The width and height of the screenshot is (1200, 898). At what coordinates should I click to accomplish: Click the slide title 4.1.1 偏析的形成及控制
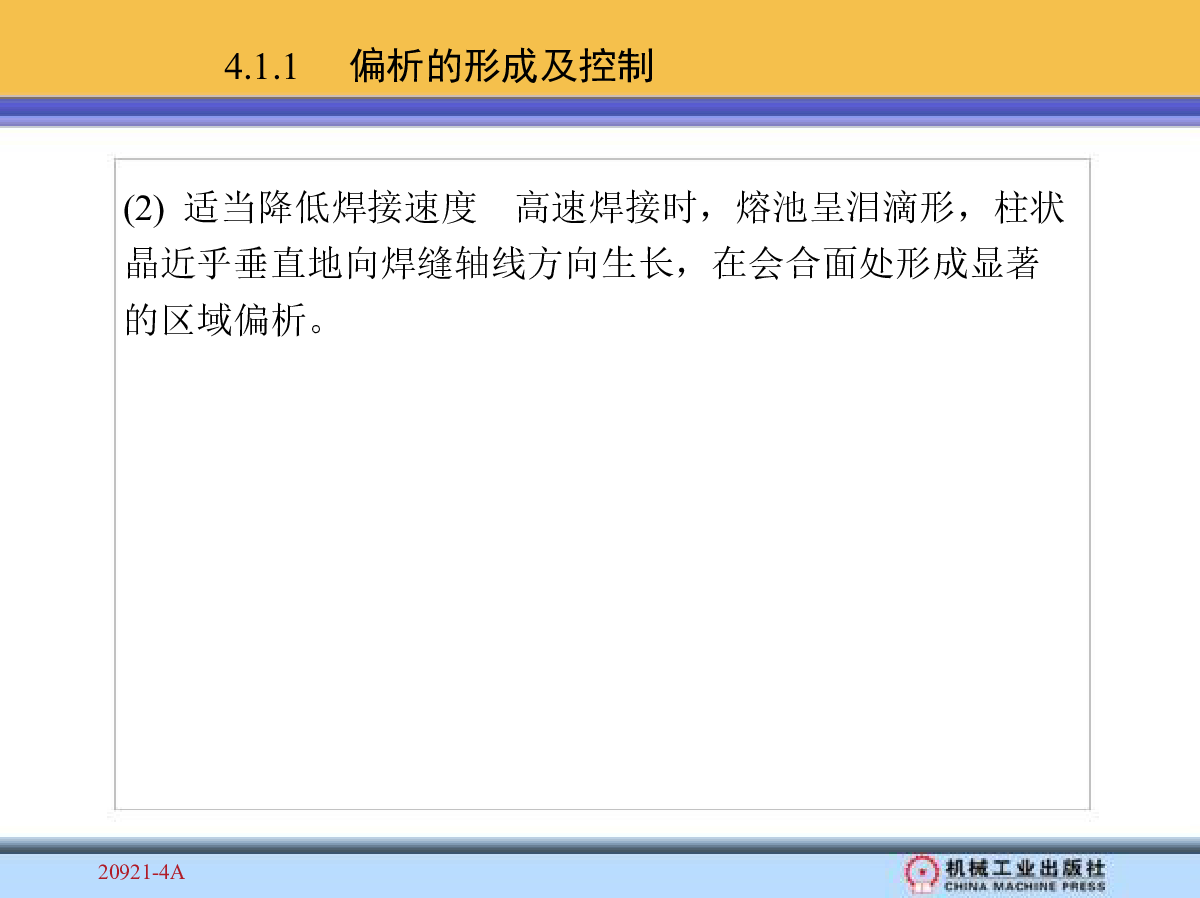pos(439,66)
